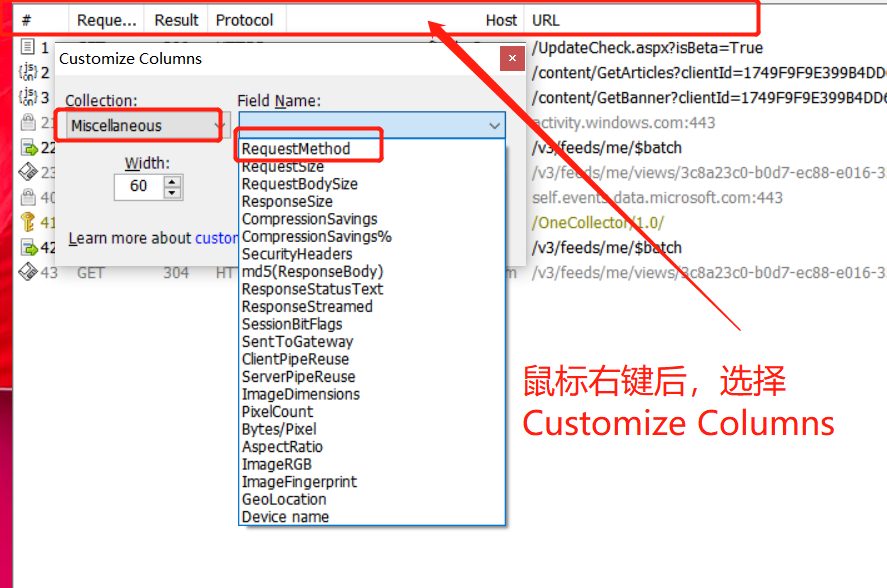
Task: Select /OneCollector/1.0/ URL row
Action: click(x=598, y=222)
